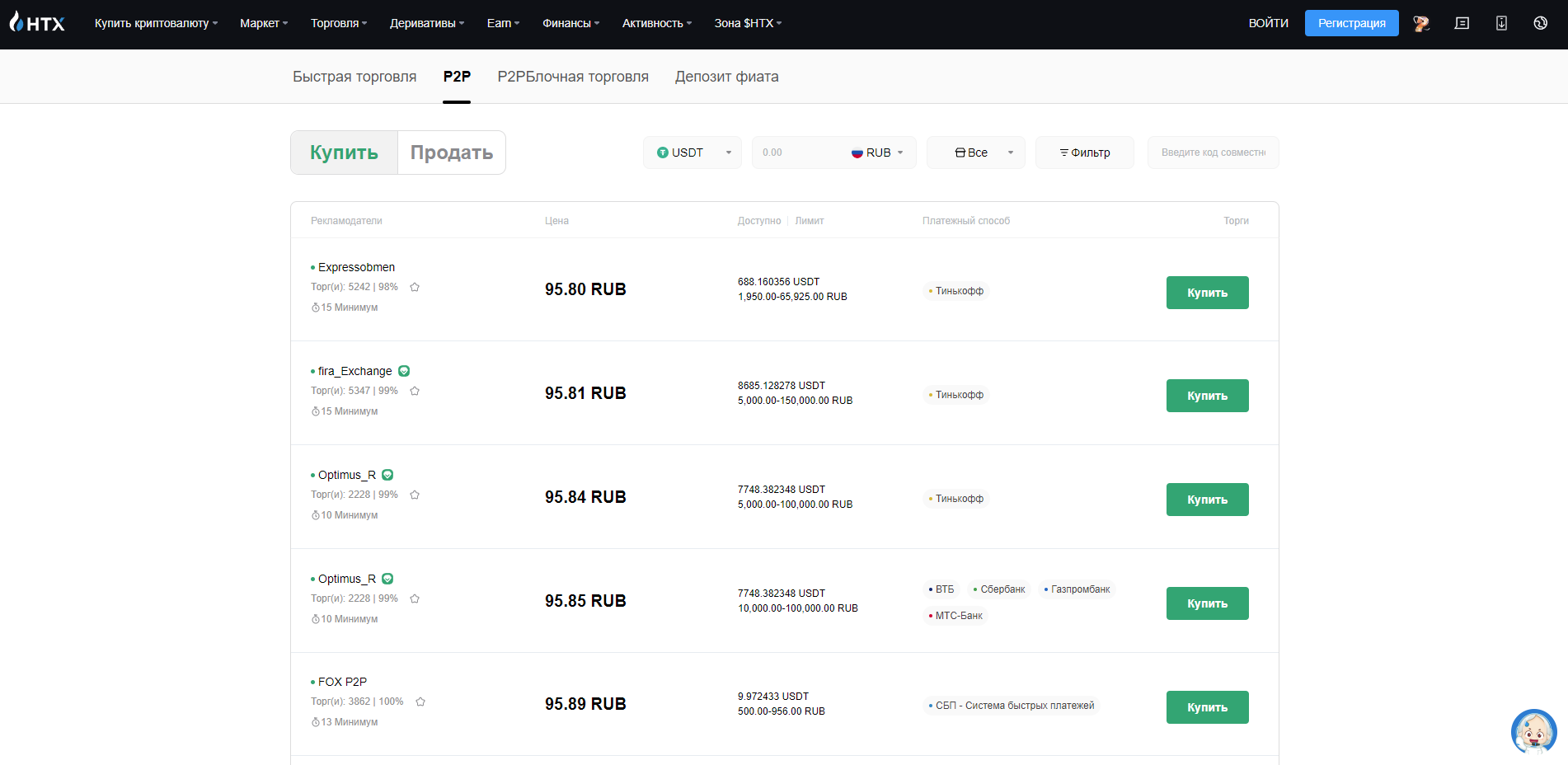This screenshot has height=765, width=1568.
Task: Click the 15 Минимум timer of Expressobmen
Action: click(345, 307)
